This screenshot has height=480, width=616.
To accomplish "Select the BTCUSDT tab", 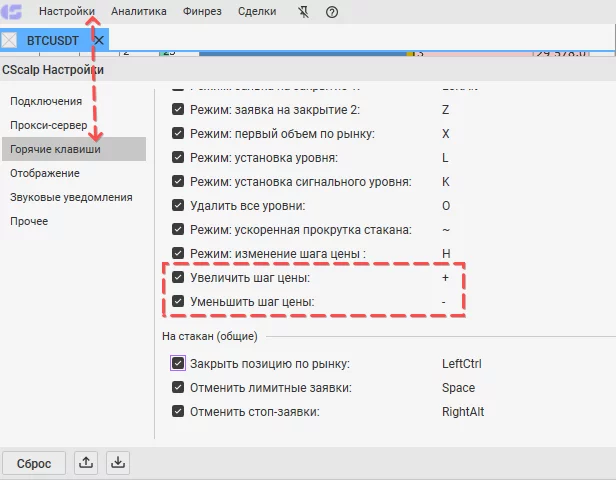I will point(53,40).
